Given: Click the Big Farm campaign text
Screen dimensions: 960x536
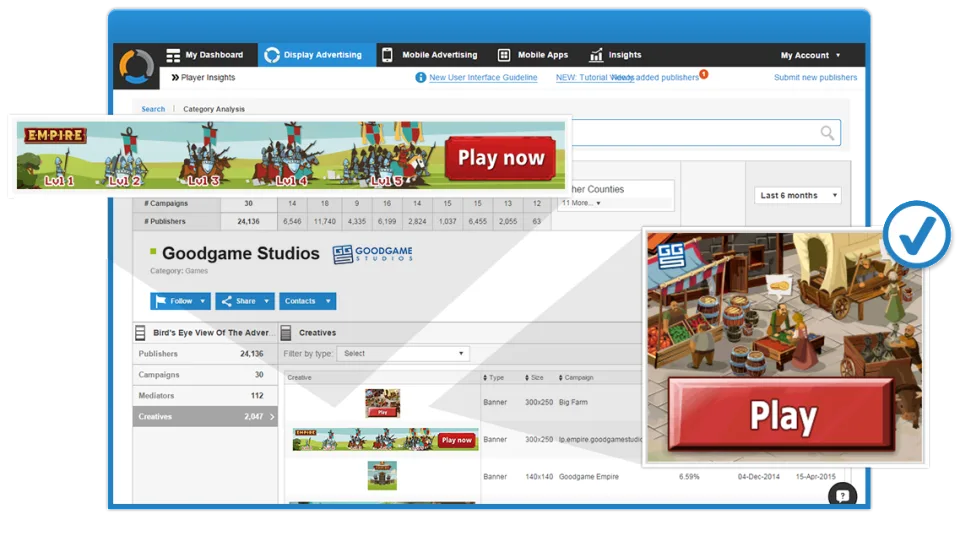Looking at the screenshot, I should [x=573, y=402].
